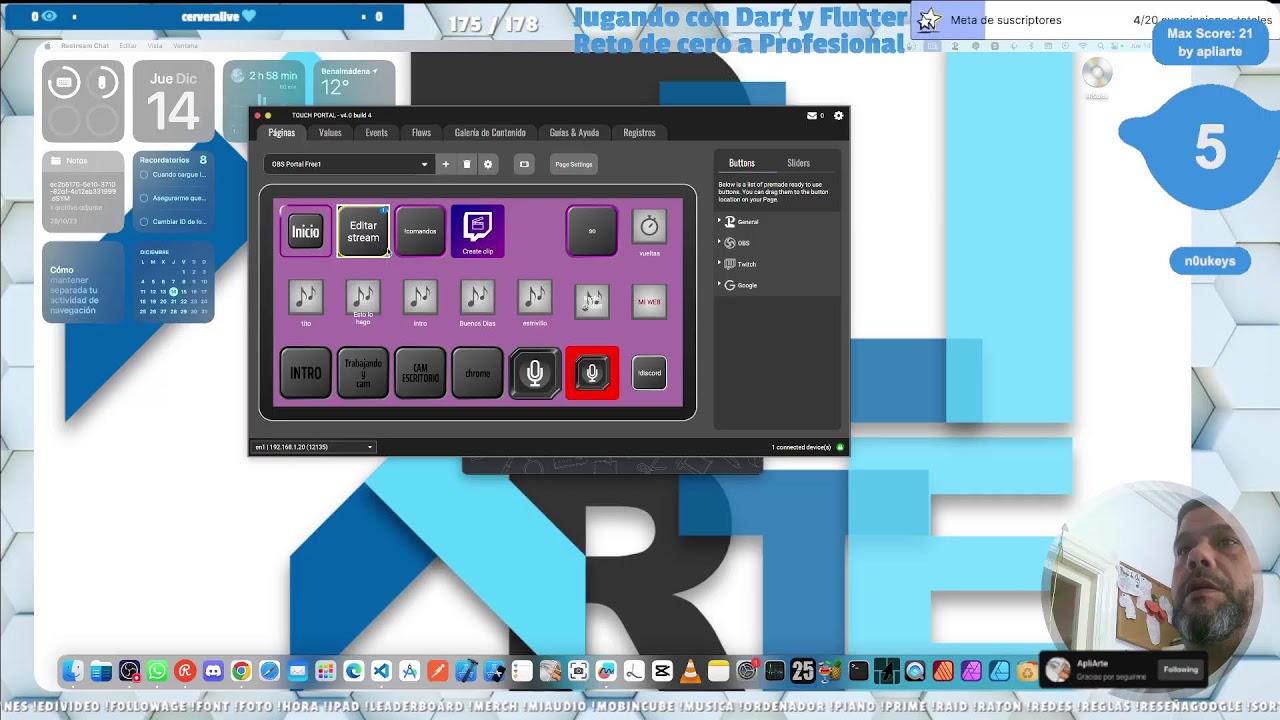Image resolution: width=1280 pixels, height=720 pixels.
Task: Open page options gear next to trash
Action: [488, 164]
